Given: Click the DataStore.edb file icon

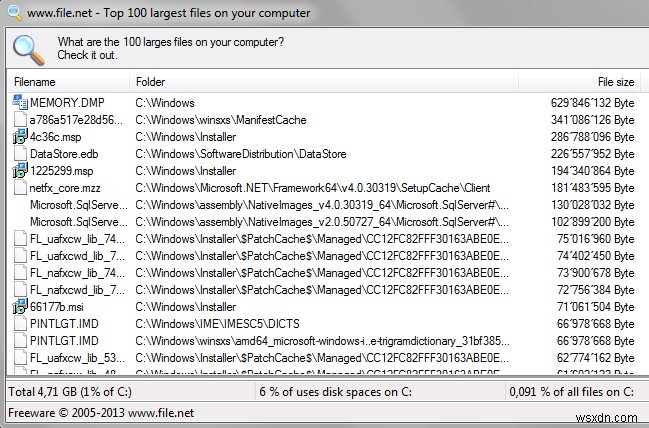Looking at the screenshot, I should [x=20, y=154].
